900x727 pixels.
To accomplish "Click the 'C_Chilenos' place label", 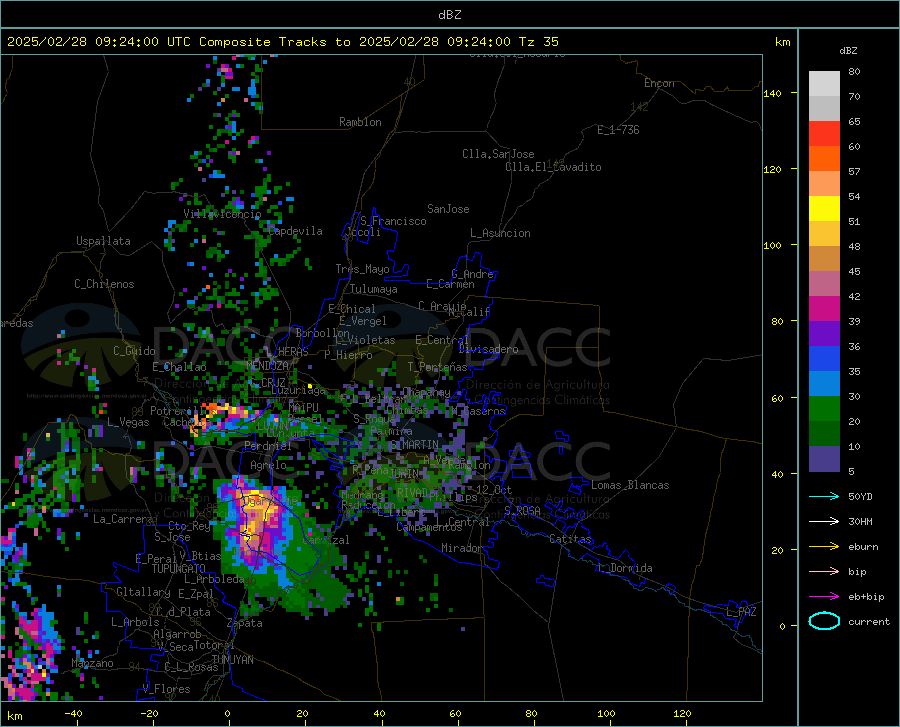I will click(104, 284).
